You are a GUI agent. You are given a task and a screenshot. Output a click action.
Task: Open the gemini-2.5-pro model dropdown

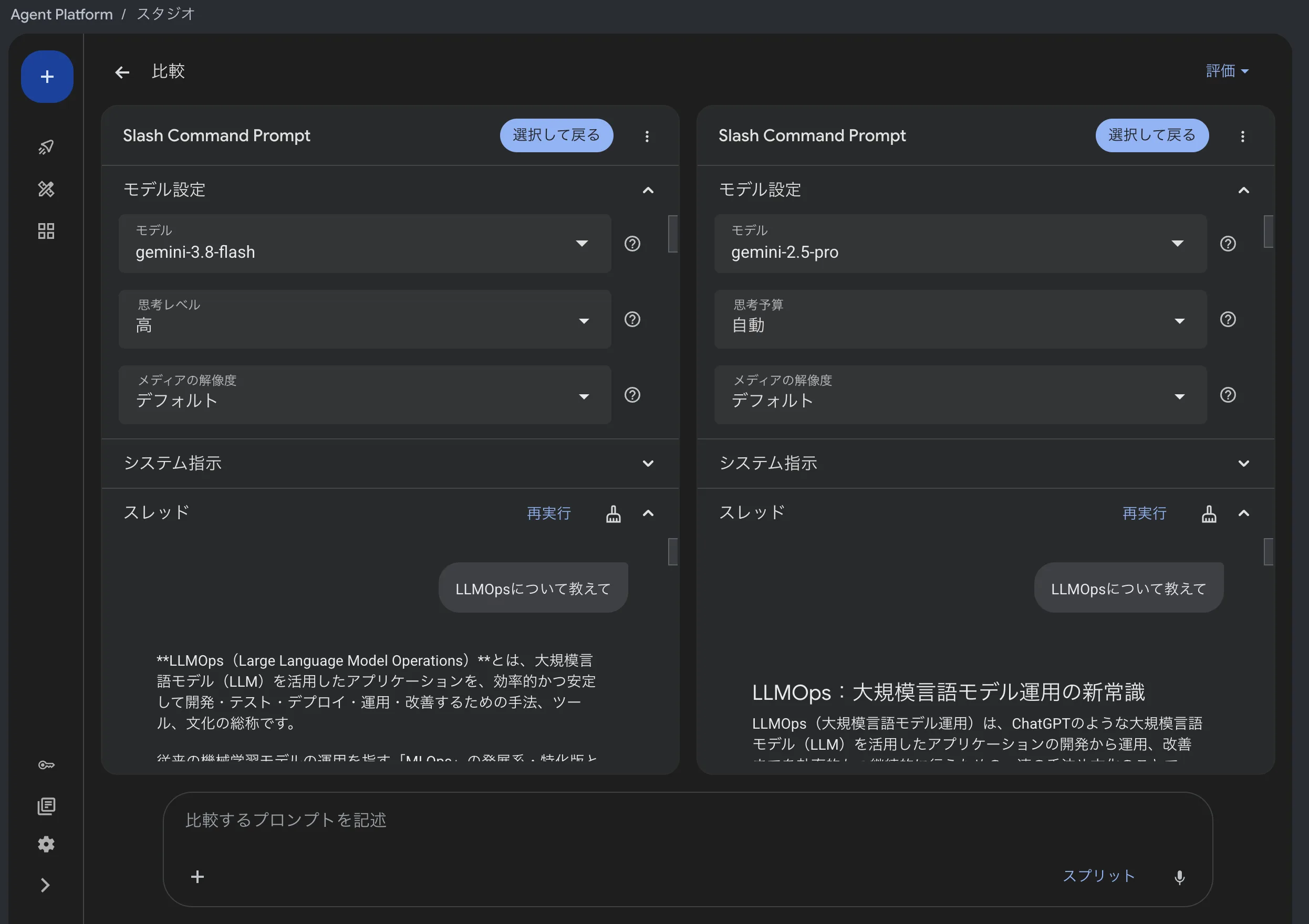click(961, 243)
